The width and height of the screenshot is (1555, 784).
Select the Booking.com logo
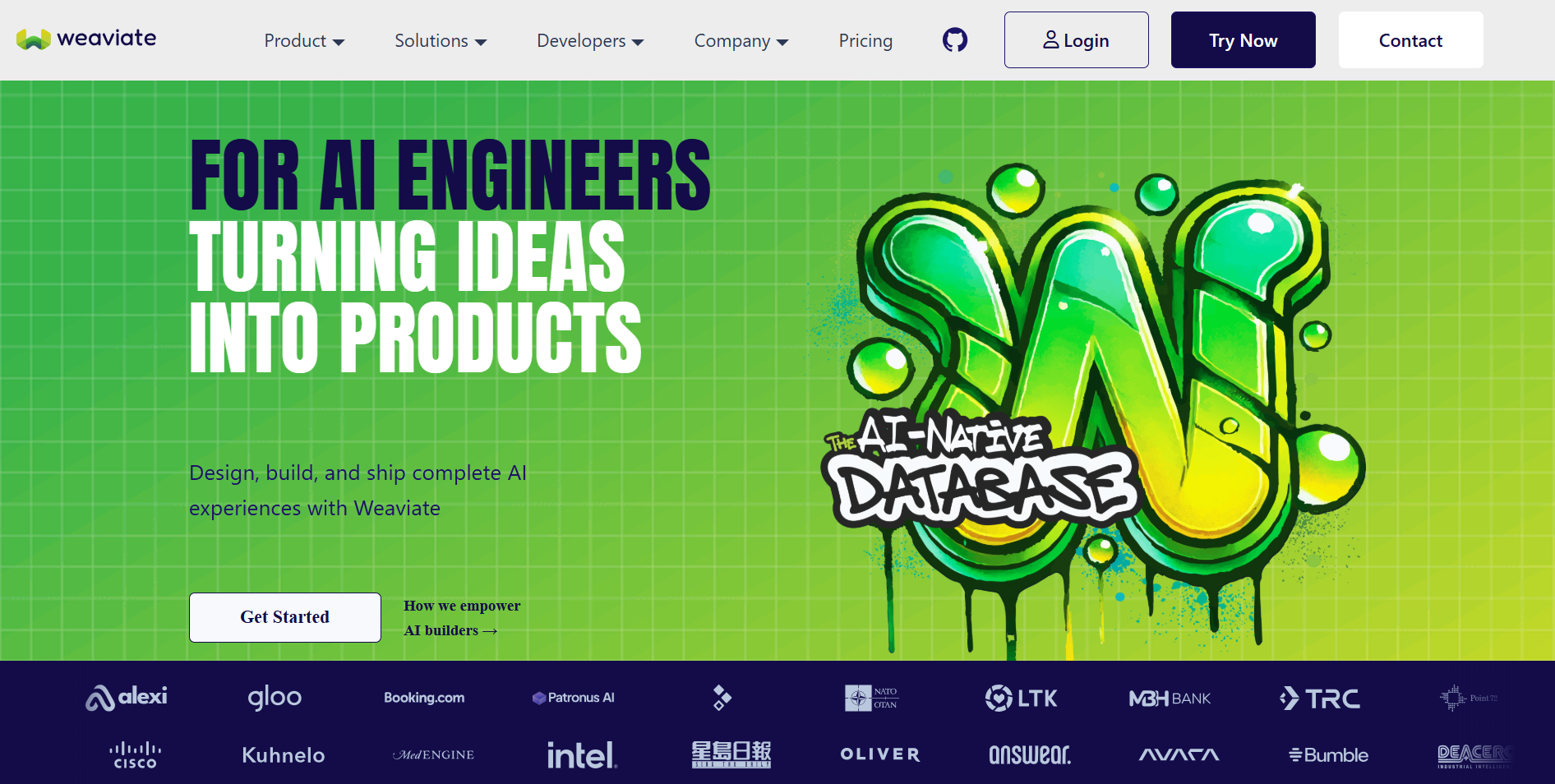(424, 698)
